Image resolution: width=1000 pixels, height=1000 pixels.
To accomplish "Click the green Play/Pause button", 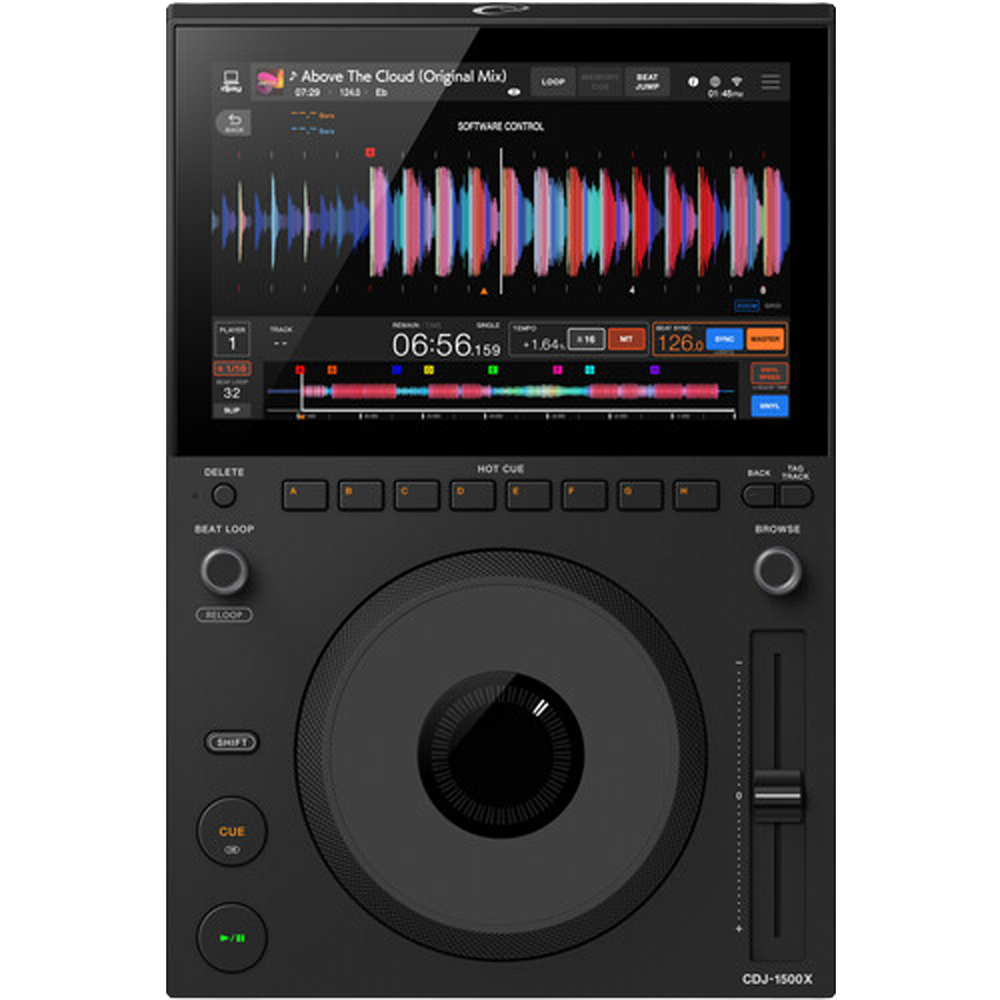I will tap(232, 938).
